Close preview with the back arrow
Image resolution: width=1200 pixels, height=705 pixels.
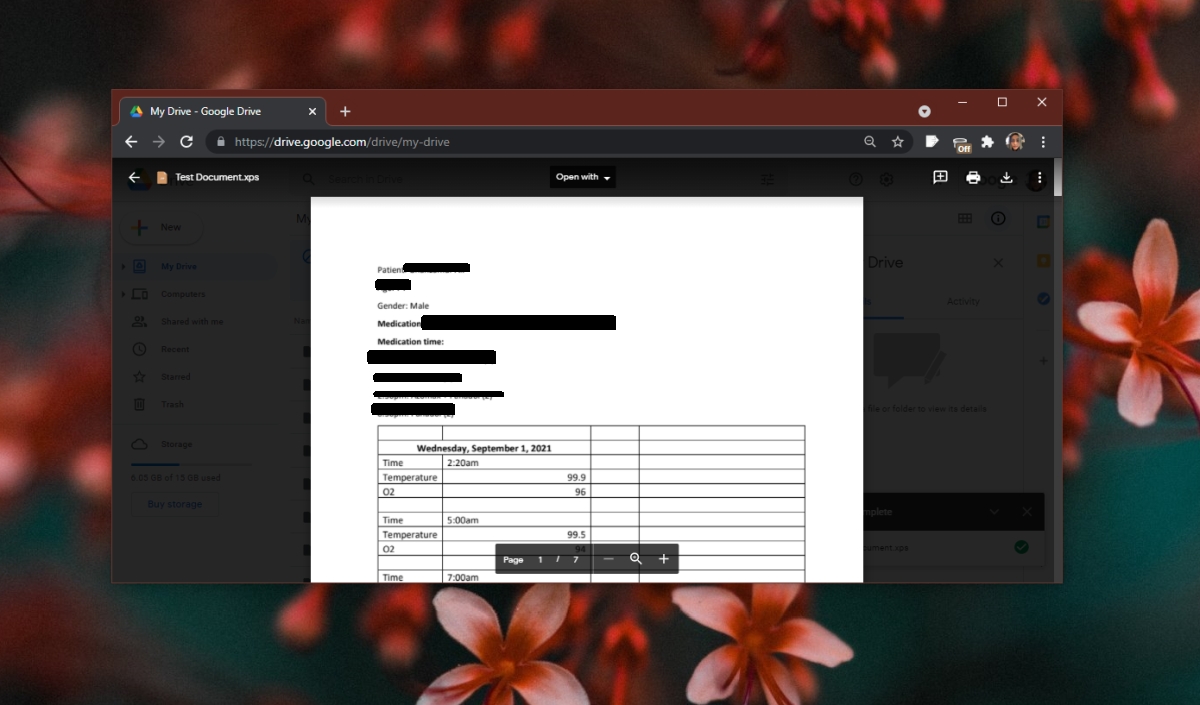(134, 177)
